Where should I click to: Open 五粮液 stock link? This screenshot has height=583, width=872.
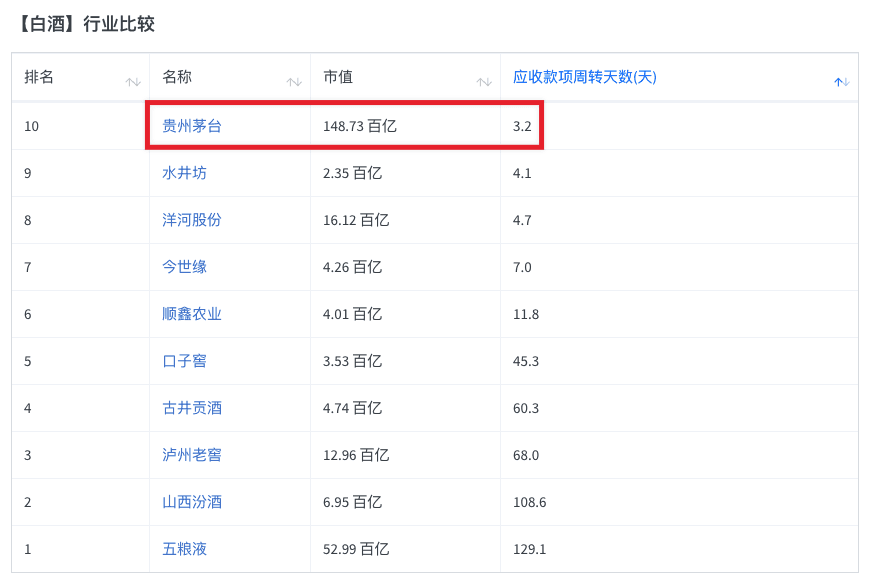[185, 549]
